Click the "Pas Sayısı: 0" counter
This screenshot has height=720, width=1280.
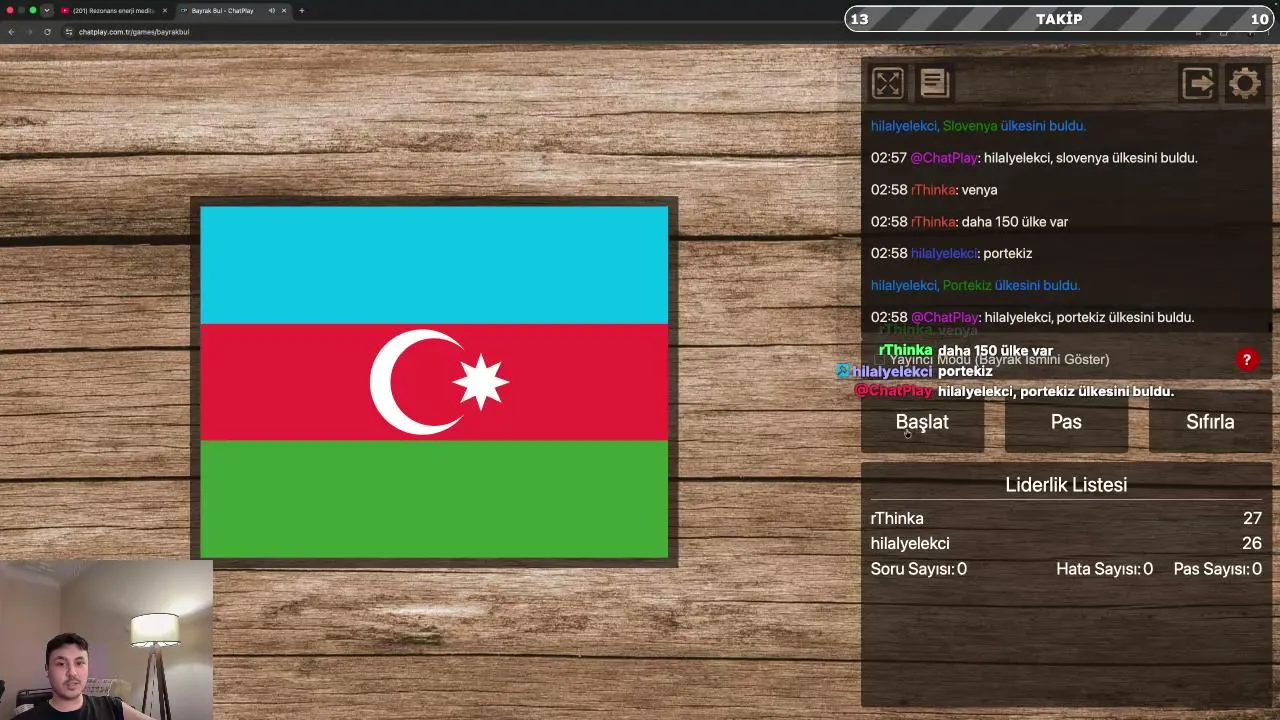(1217, 569)
